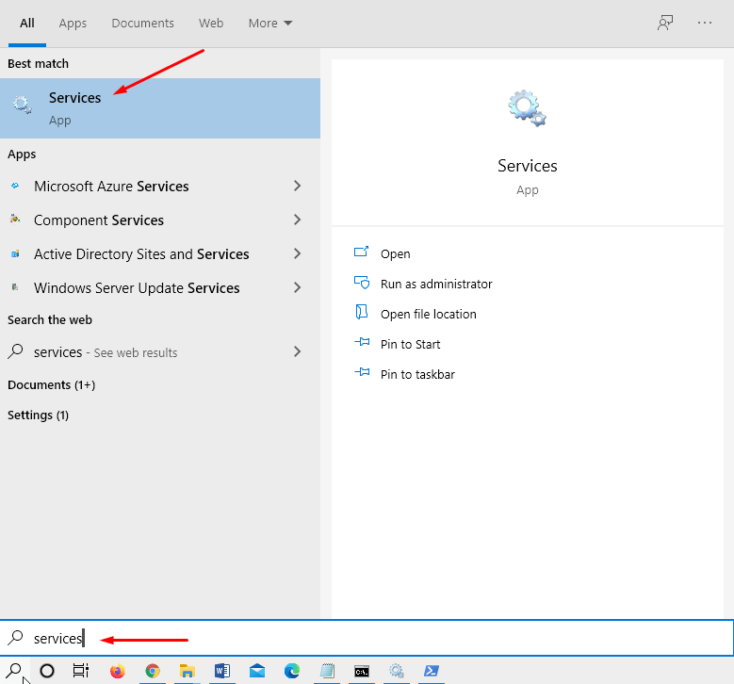Open File Explorer from the taskbar
The height and width of the screenshot is (684, 734).
pyautogui.click(x=187, y=671)
